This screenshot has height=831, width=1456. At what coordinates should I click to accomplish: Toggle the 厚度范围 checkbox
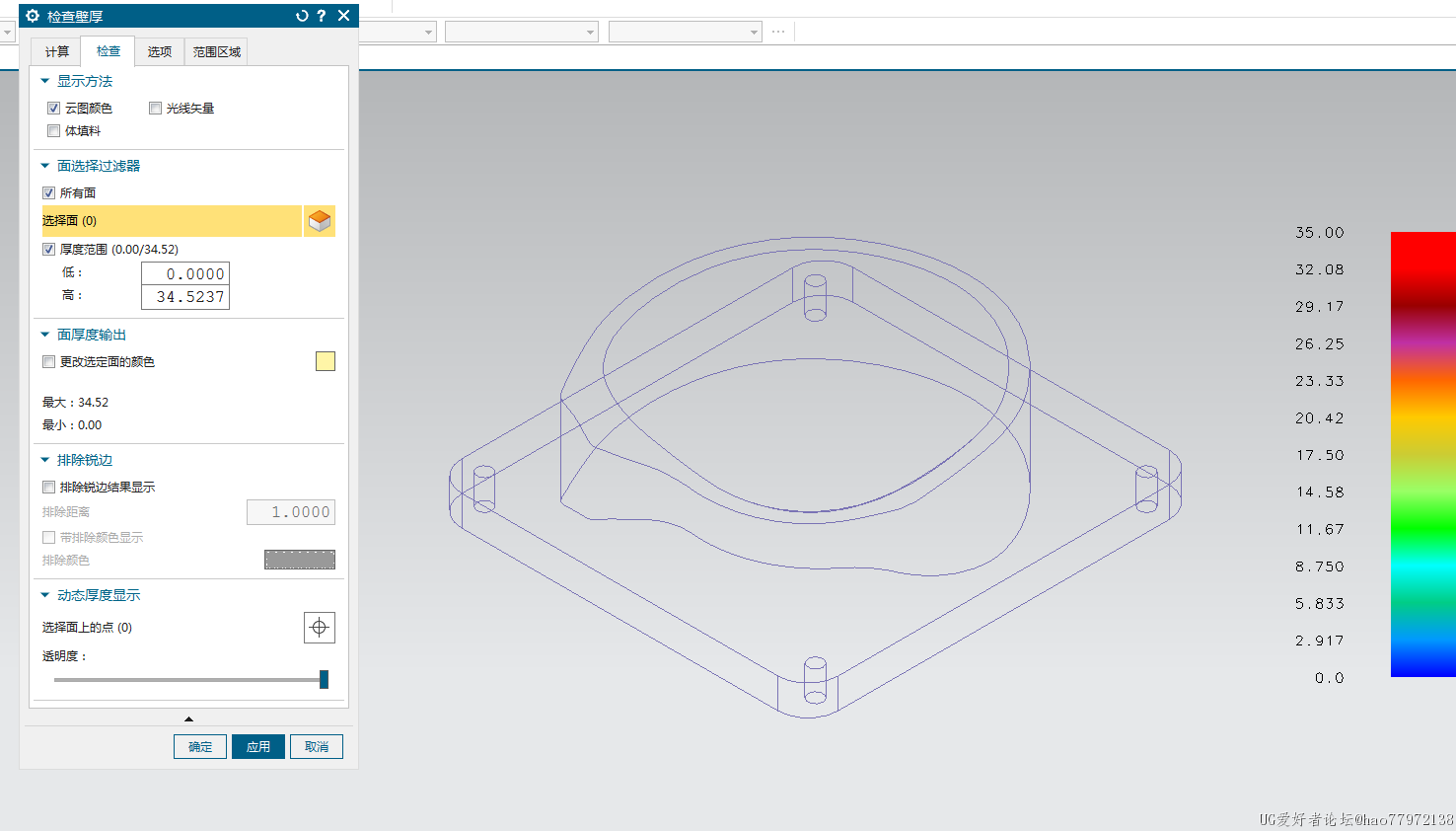[49, 250]
